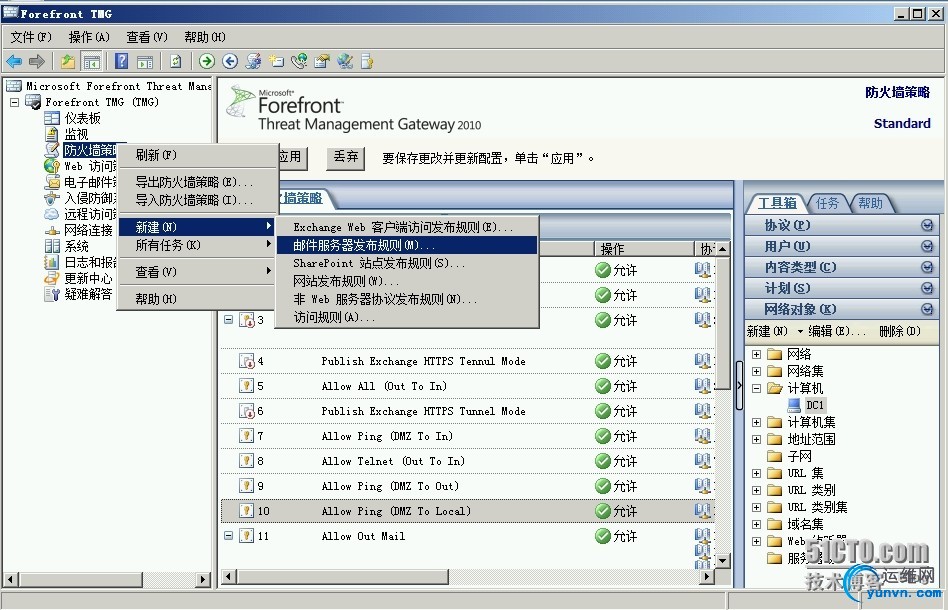Open the 新建(N) dropdown in toolbox

click(774, 331)
